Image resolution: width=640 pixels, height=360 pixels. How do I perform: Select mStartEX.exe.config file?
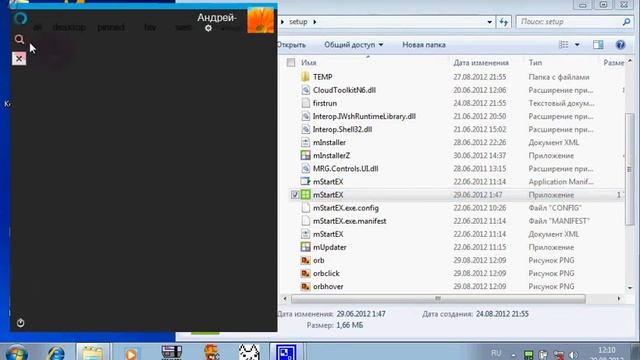346,208
